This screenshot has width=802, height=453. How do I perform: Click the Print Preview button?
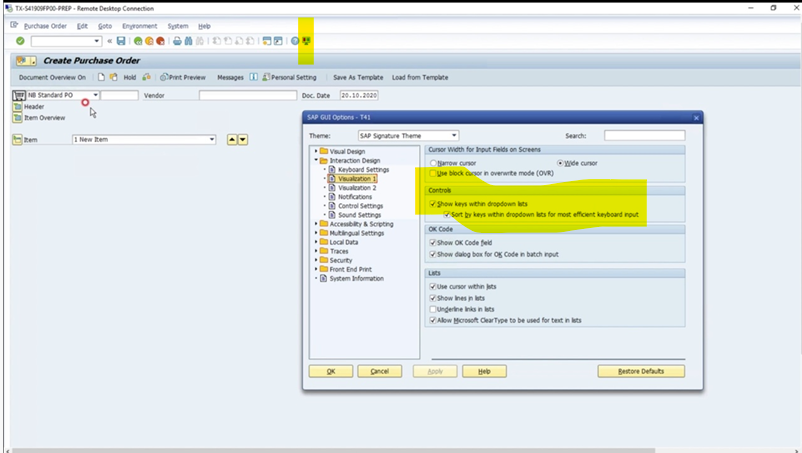pyautogui.click(x=183, y=77)
